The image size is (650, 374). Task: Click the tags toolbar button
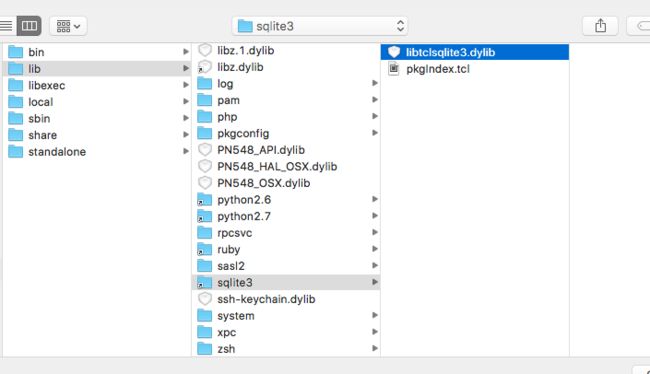(x=639, y=26)
